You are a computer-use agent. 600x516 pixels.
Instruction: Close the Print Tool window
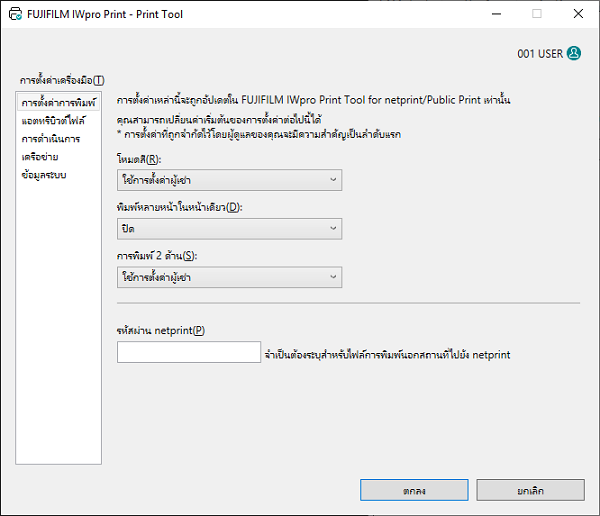pyautogui.click(x=577, y=14)
